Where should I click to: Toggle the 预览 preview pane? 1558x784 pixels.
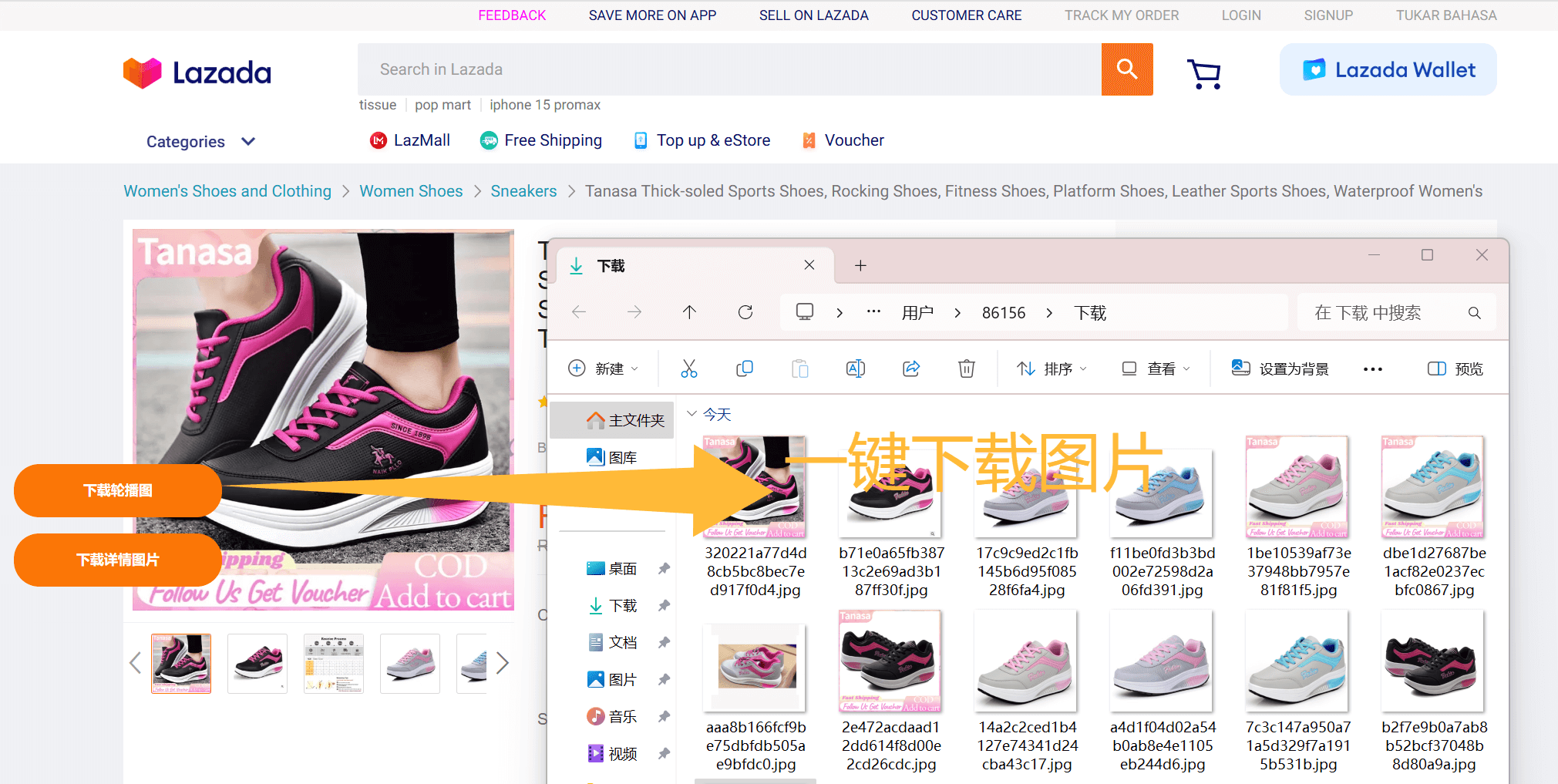pos(1455,368)
